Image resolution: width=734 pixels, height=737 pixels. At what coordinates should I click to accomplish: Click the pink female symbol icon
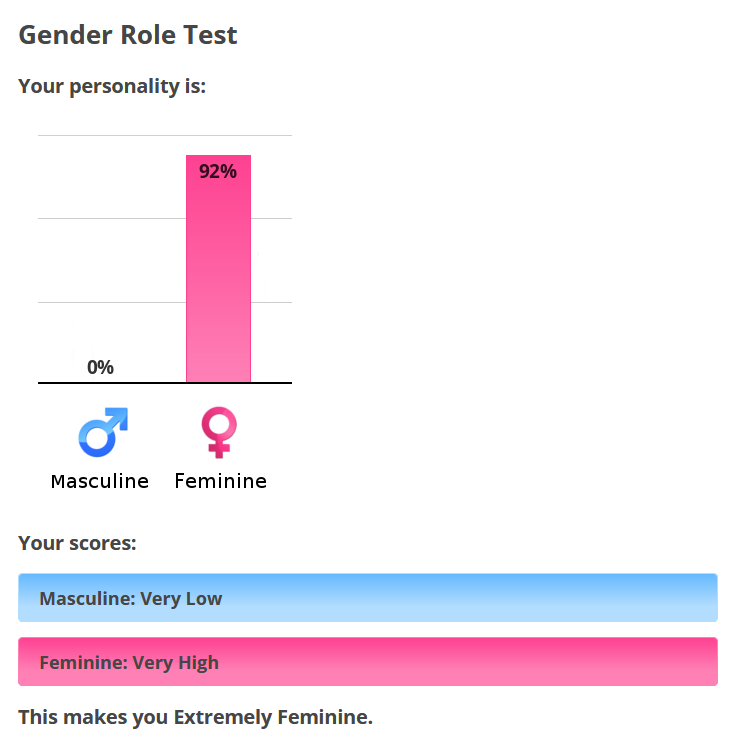(x=219, y=432)
